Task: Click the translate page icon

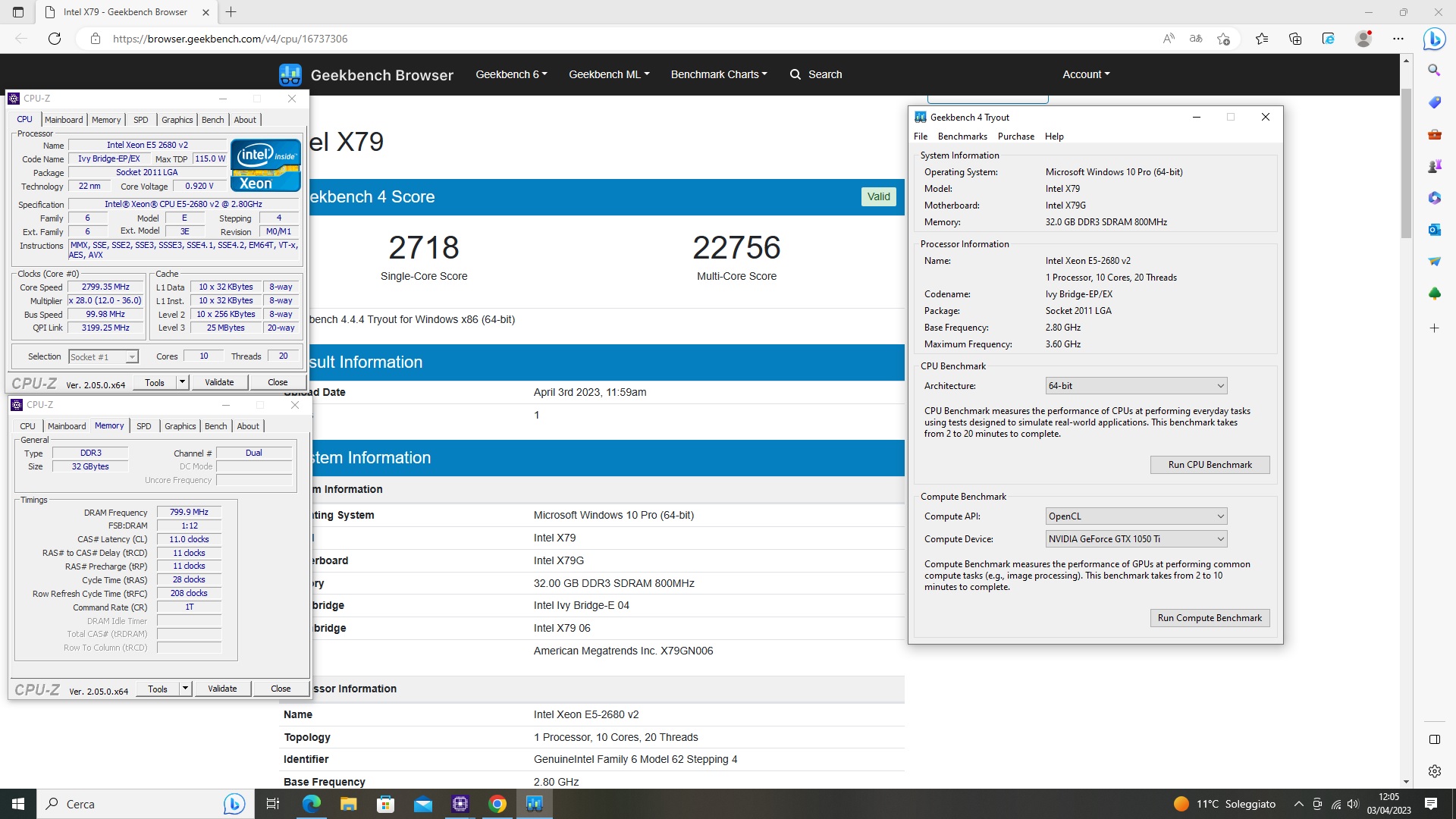Action: coord(1196,39)
